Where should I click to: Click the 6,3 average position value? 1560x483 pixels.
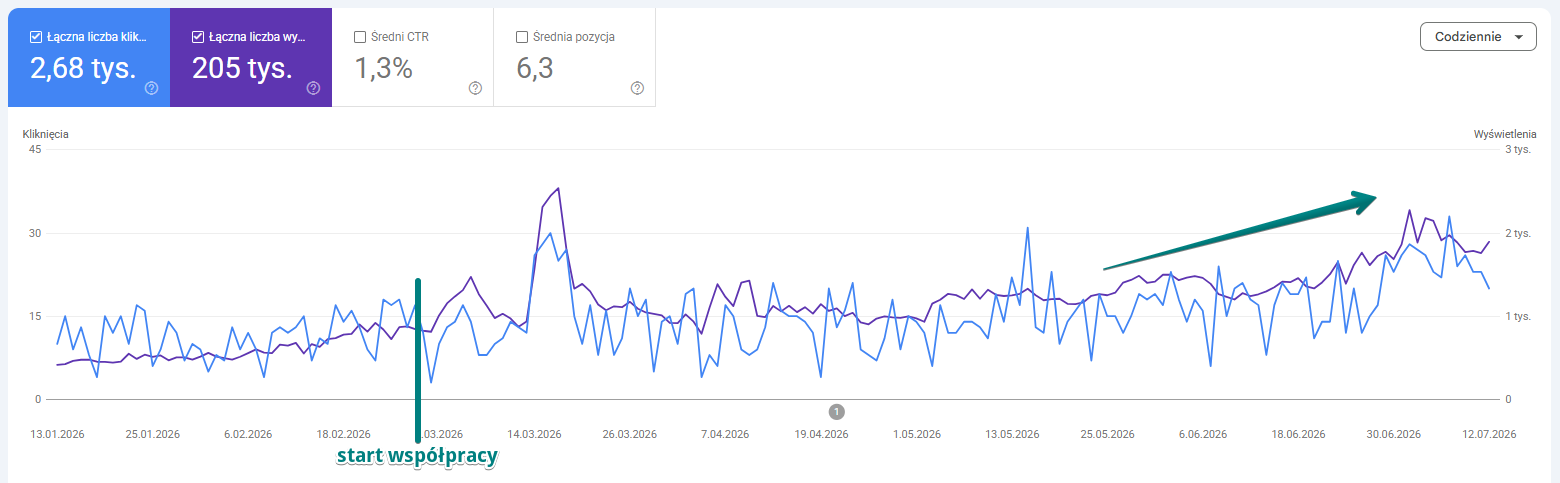pos(535,68)
